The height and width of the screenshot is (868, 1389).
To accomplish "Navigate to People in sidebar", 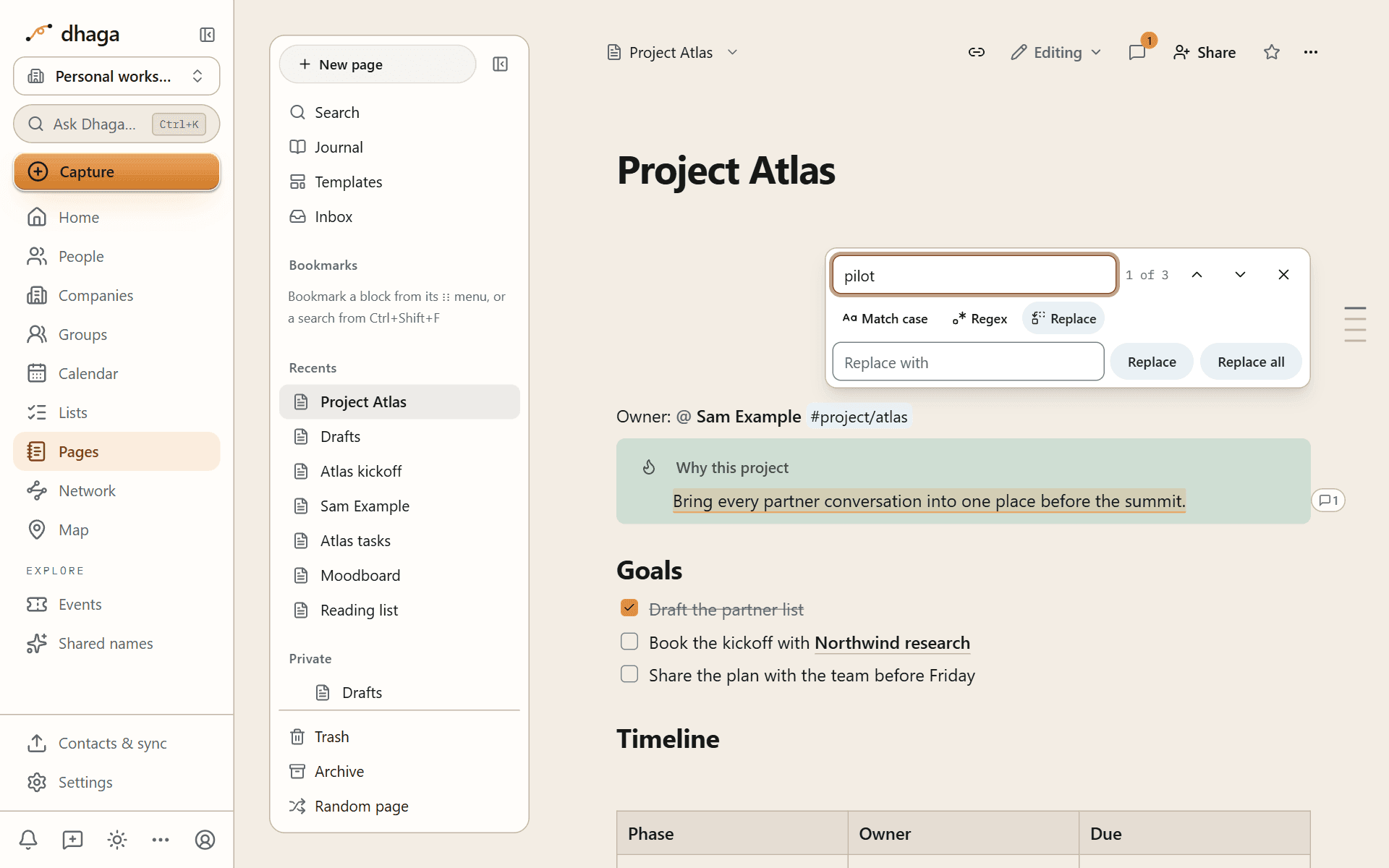I will 116,256.
